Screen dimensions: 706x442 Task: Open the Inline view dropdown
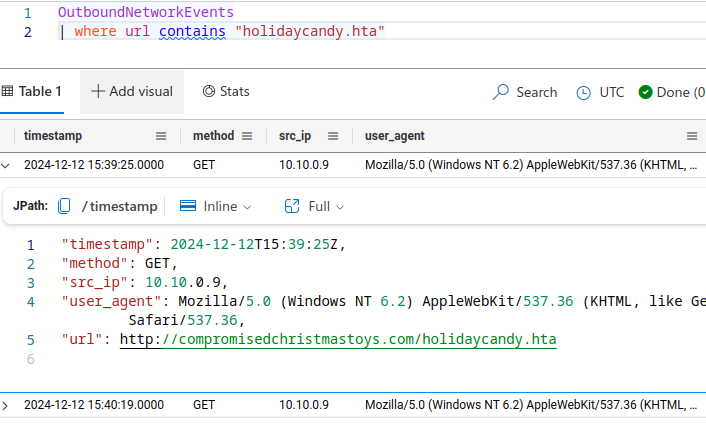coord(215,206)
